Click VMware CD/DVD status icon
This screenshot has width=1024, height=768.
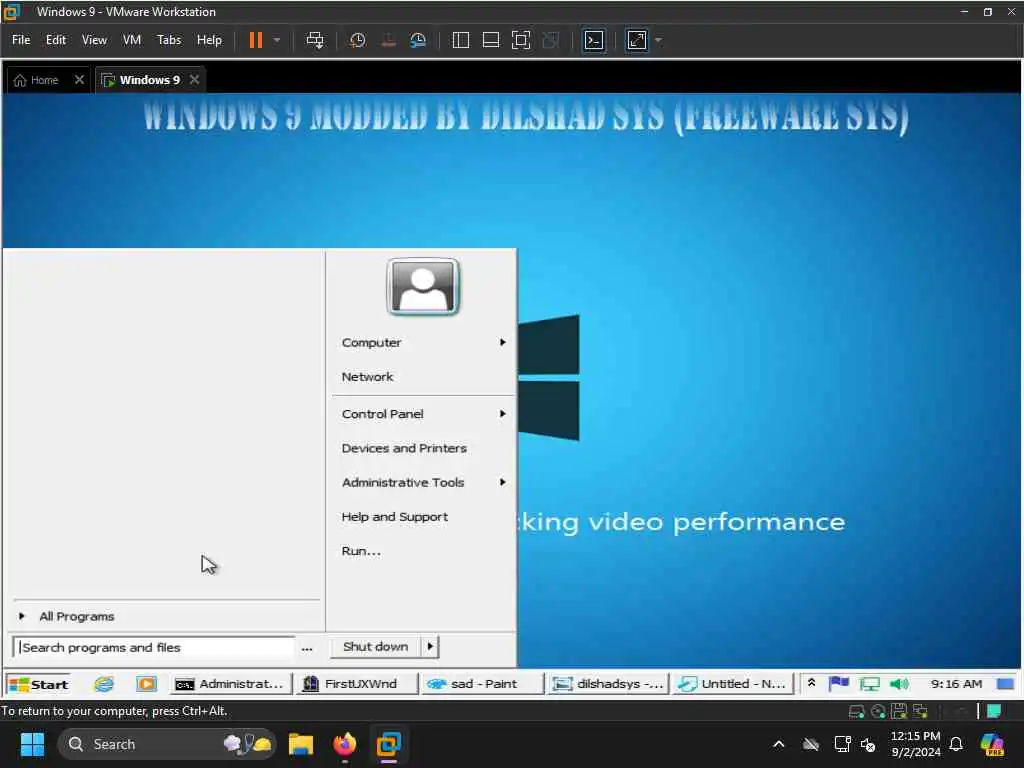[878, 711]
